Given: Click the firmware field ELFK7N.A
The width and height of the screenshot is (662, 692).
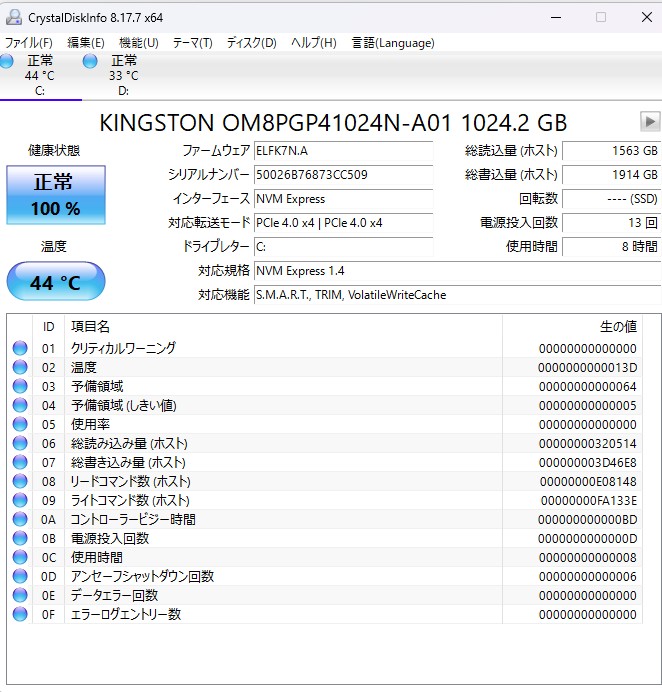Looking at the screenshot, I should click(343, 151).
